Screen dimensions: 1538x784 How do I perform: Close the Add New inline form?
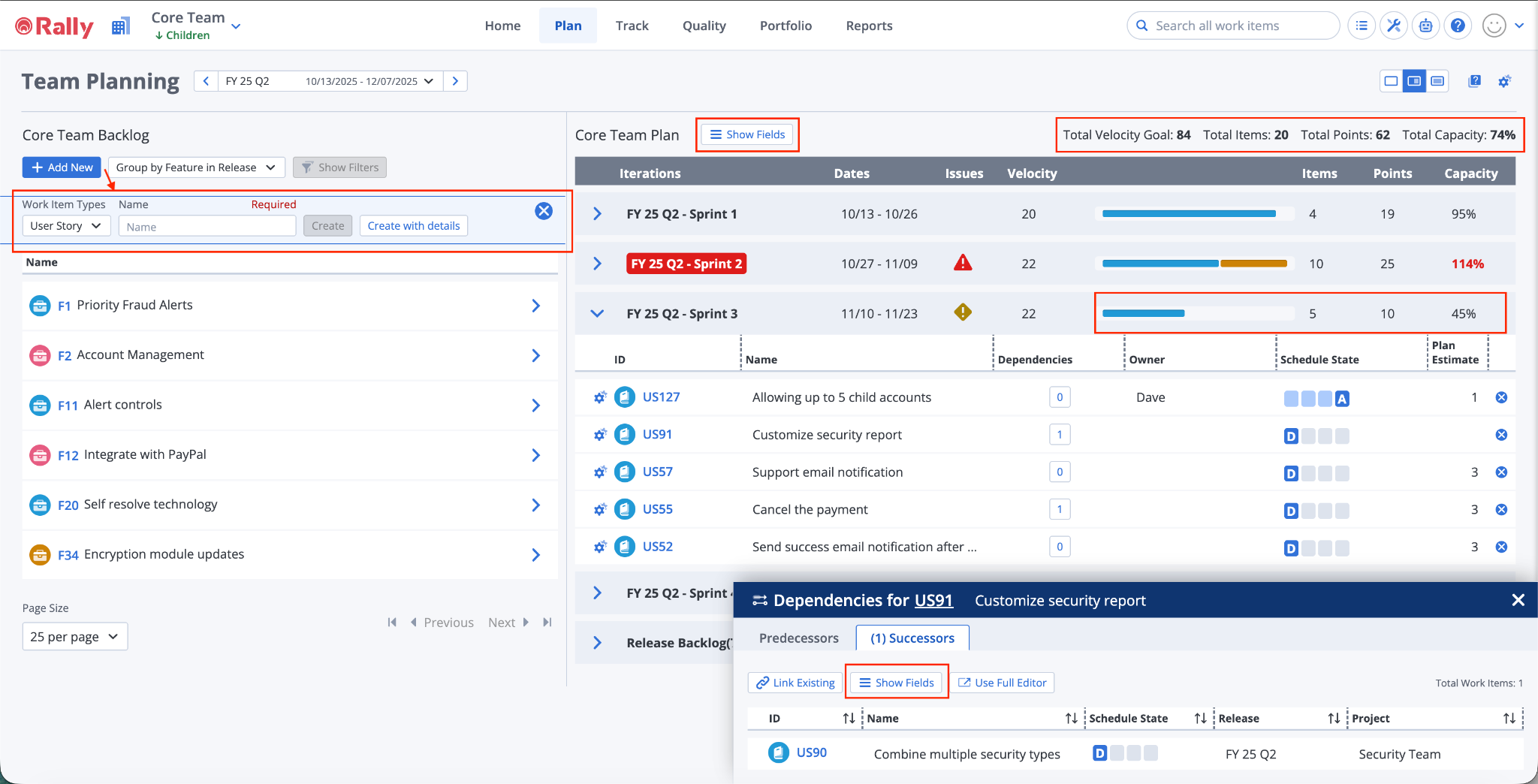544,211
